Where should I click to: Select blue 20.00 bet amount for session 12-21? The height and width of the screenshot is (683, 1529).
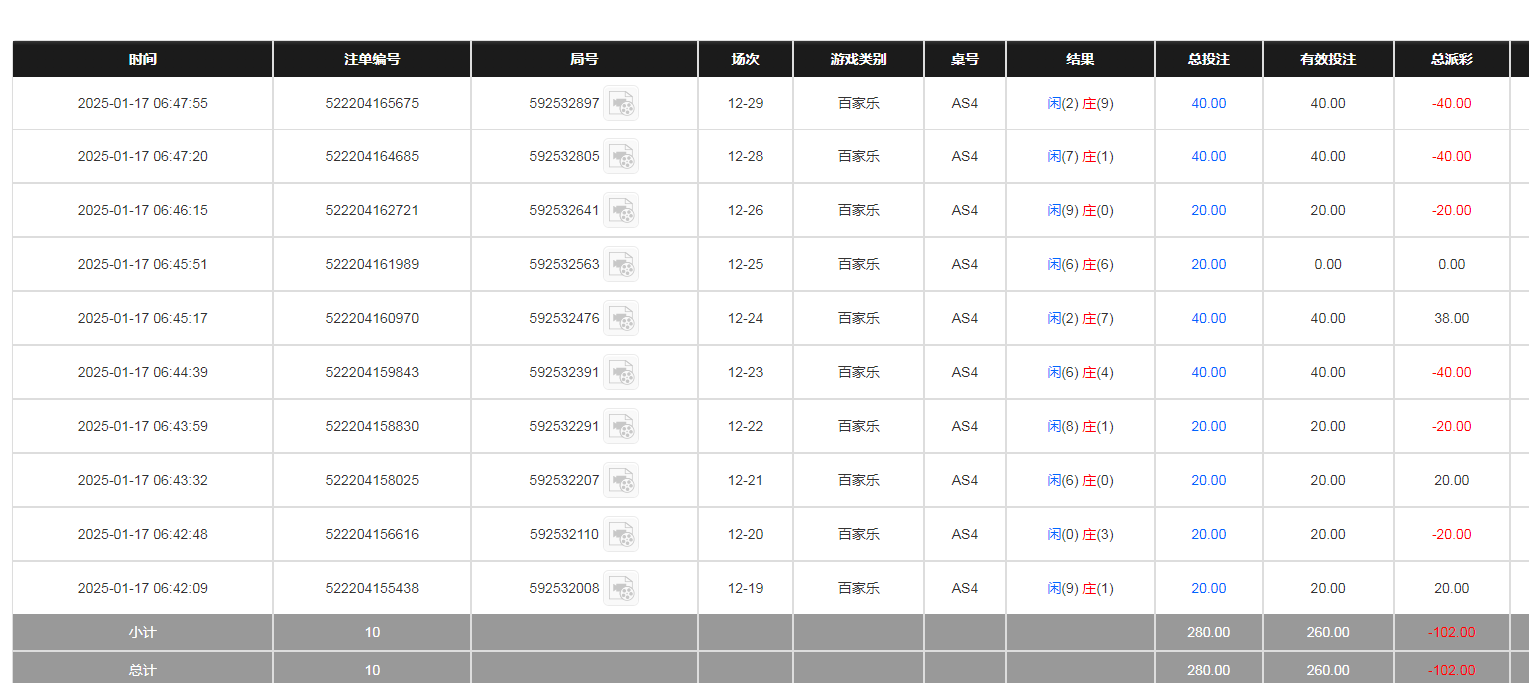coord(1208,480)
